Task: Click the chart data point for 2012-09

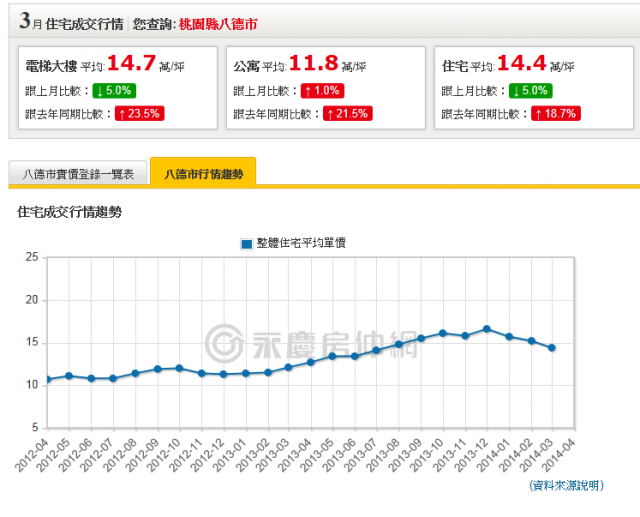Action: click(x=158, y=369)
